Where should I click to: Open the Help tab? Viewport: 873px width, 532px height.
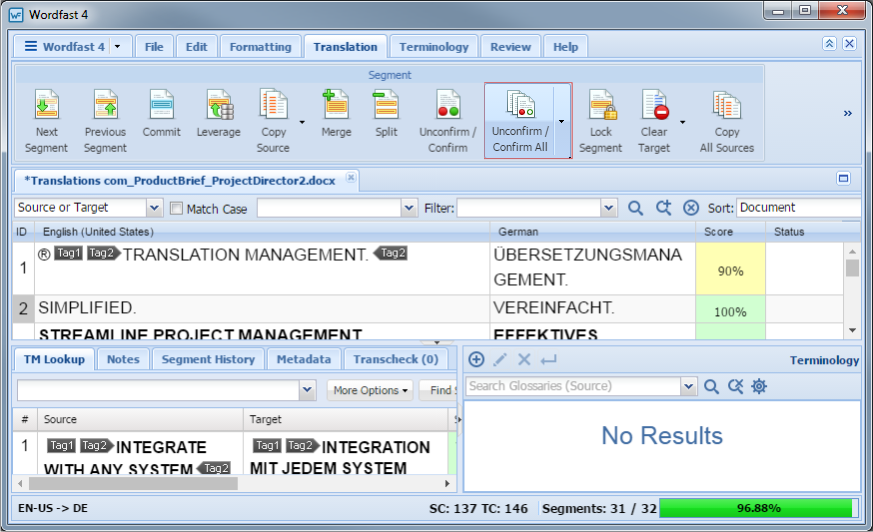pyautogui.click(x=566, y=47)
